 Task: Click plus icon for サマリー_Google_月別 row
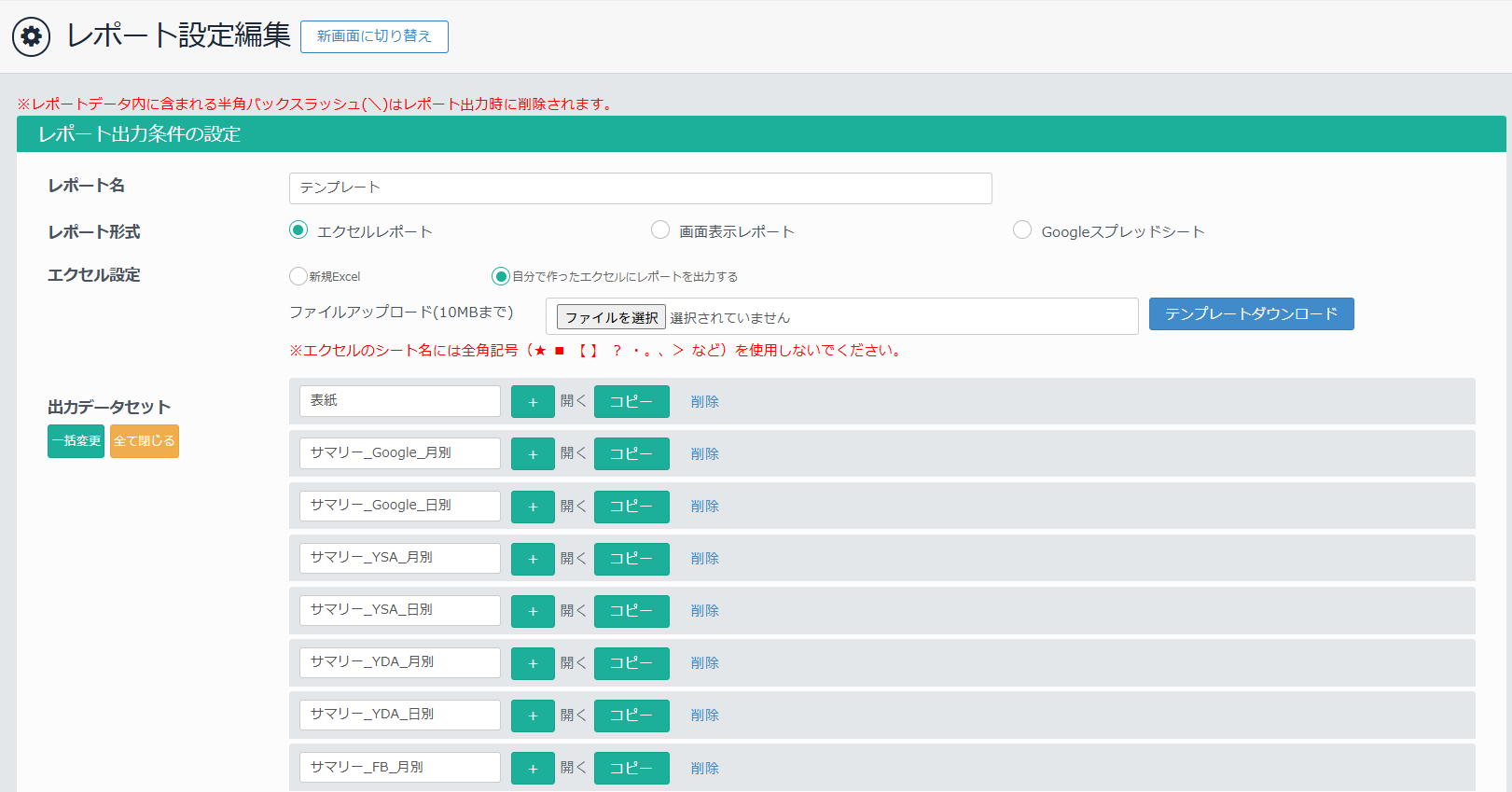[x=533, y=454]
